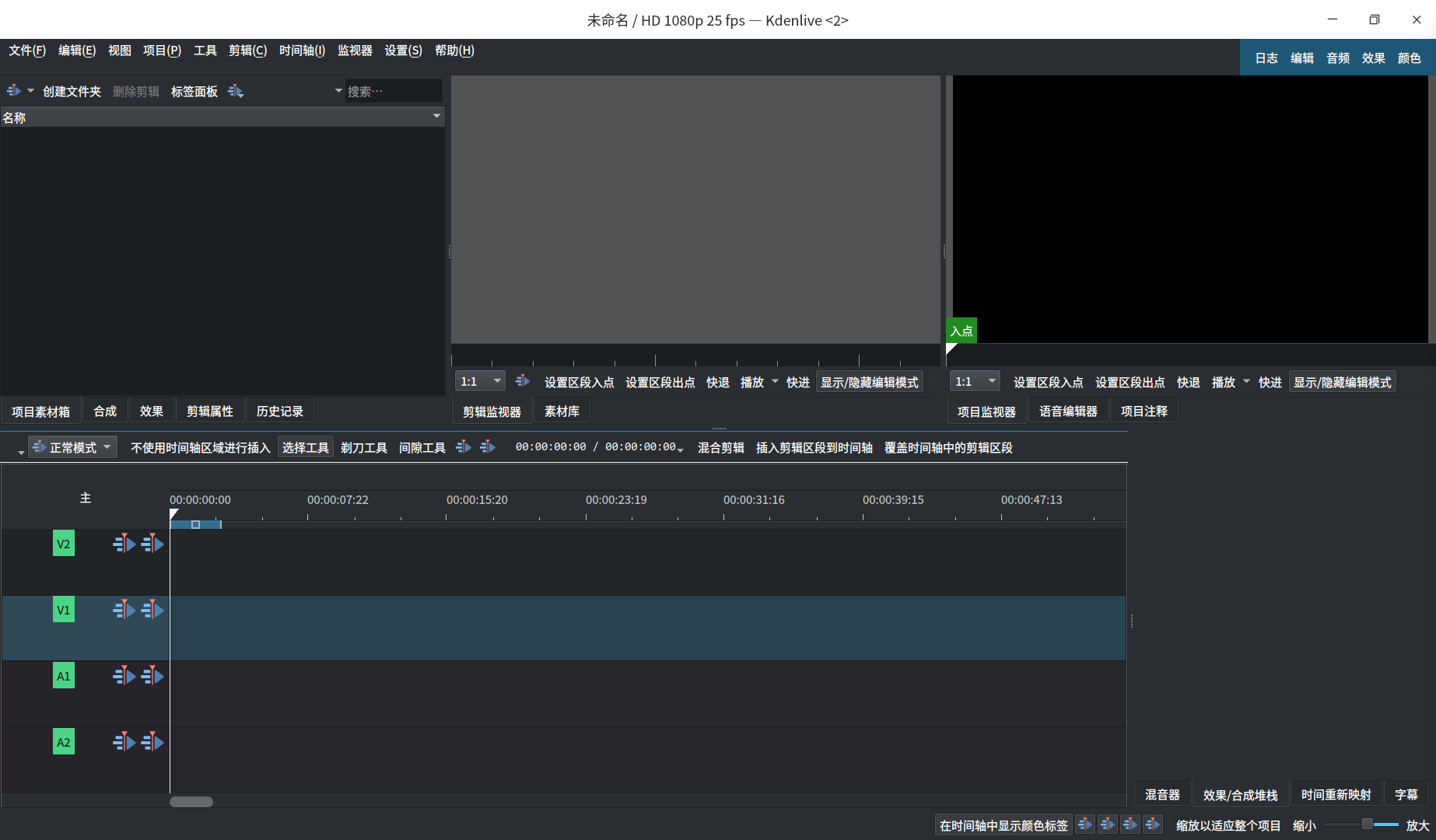Viewport: 1436px width, 840px height.
Task: Enable 不使用时间轴区域进行插入 toggle
Action: pyautogui.click(x=199, y=447)
